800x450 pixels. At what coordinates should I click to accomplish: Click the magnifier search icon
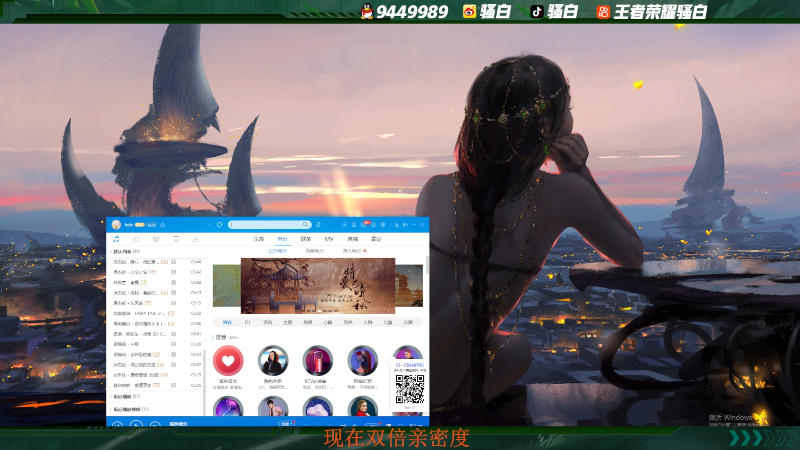pos(305,224)
